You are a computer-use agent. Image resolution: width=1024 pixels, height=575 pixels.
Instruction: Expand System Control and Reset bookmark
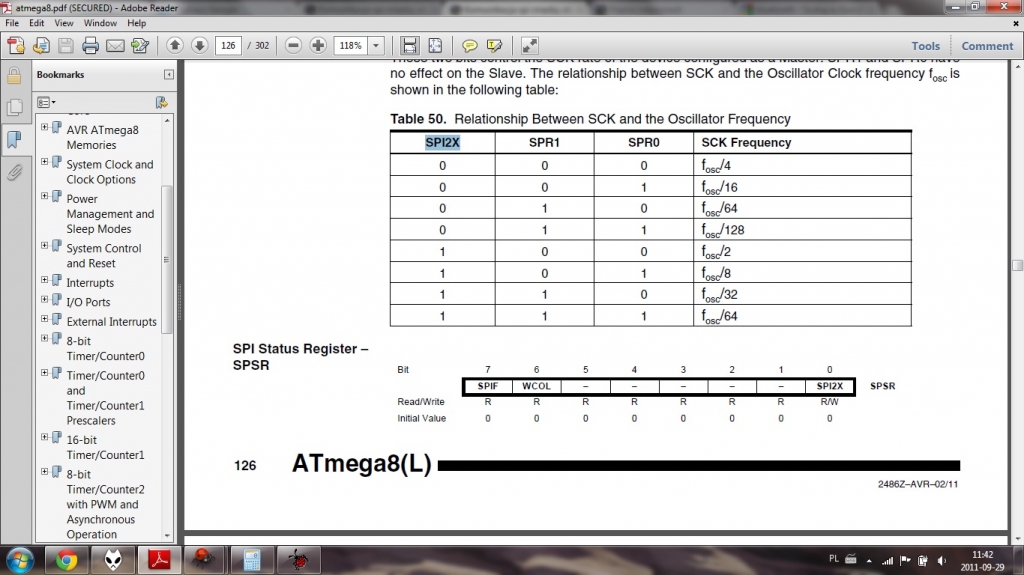click(x=44, y=246)
